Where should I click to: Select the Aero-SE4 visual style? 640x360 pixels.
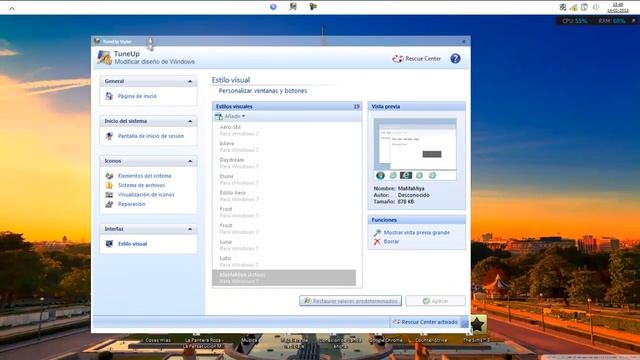tap(284, 130)
